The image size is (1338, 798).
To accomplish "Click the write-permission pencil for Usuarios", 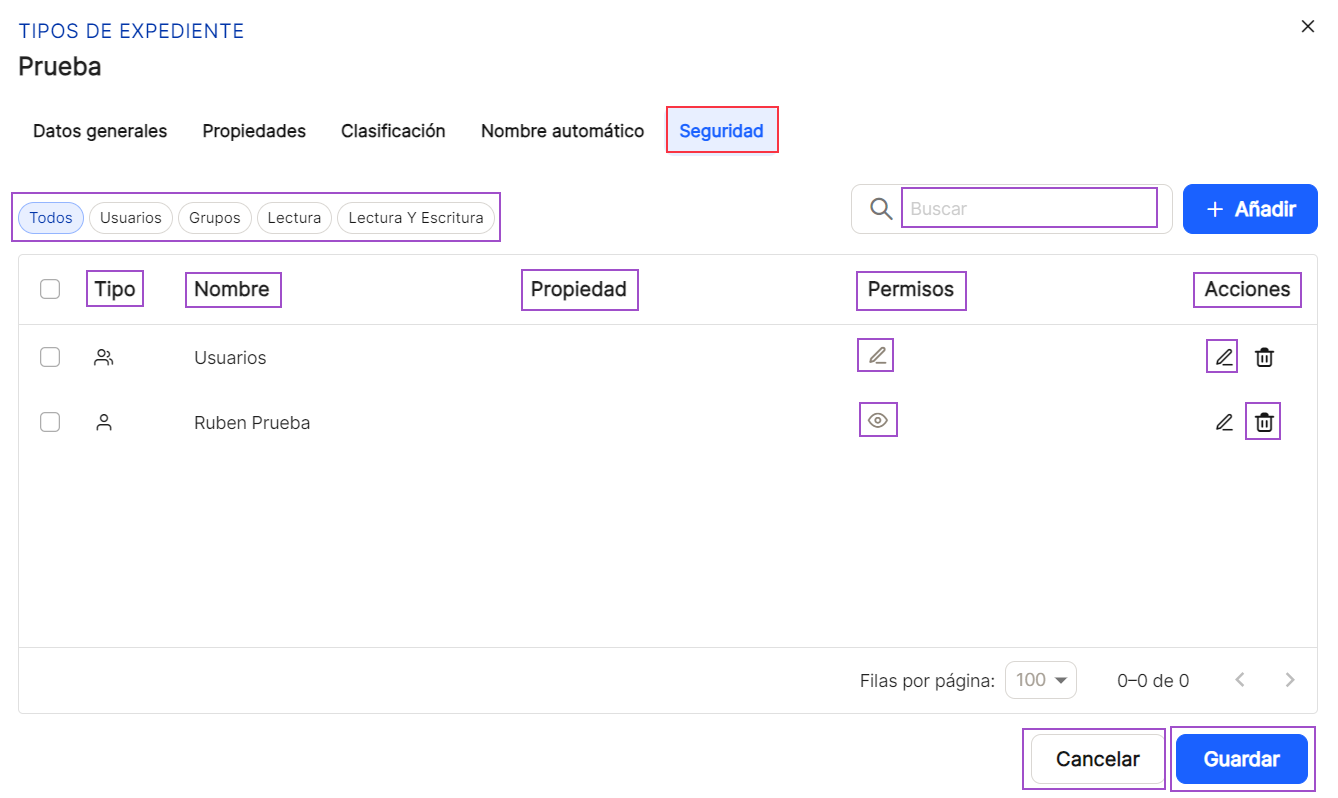I will pos(876,355).
